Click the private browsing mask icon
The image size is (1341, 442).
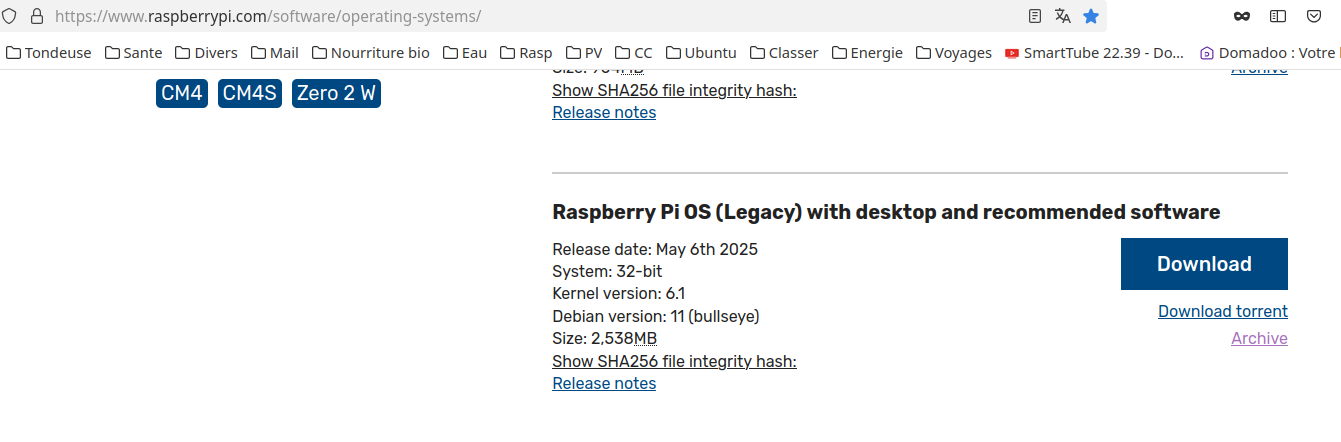pos(1241,16)
